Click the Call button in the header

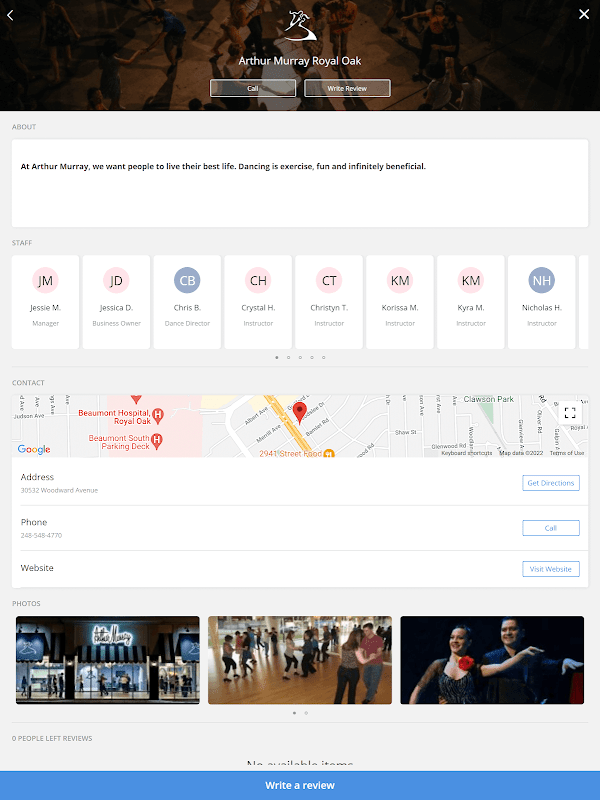(x=253, y=88)
